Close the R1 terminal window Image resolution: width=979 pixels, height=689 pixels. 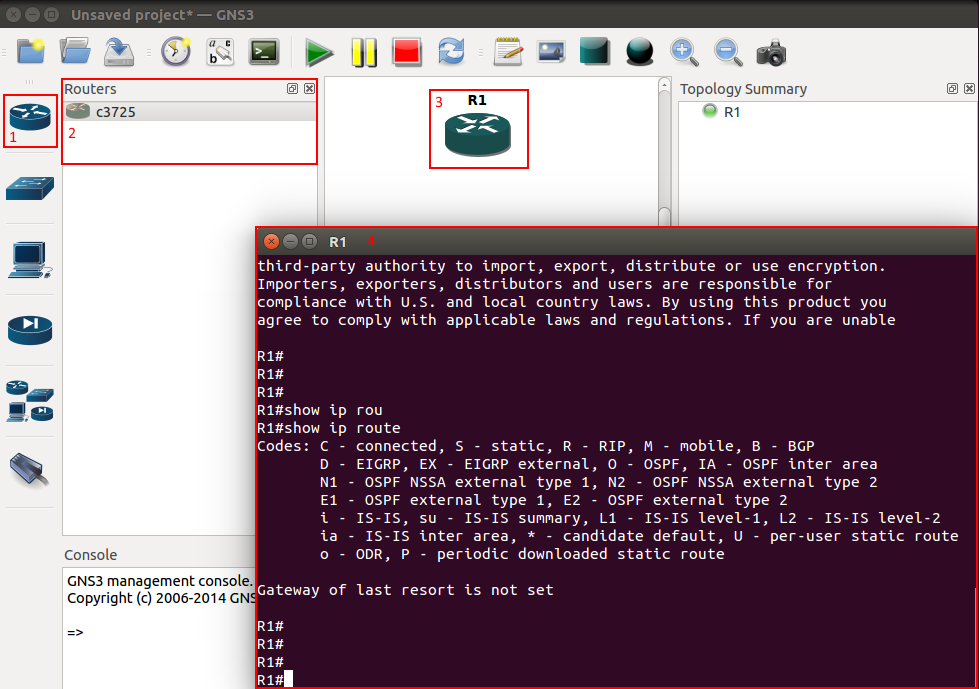coord(271,242)
